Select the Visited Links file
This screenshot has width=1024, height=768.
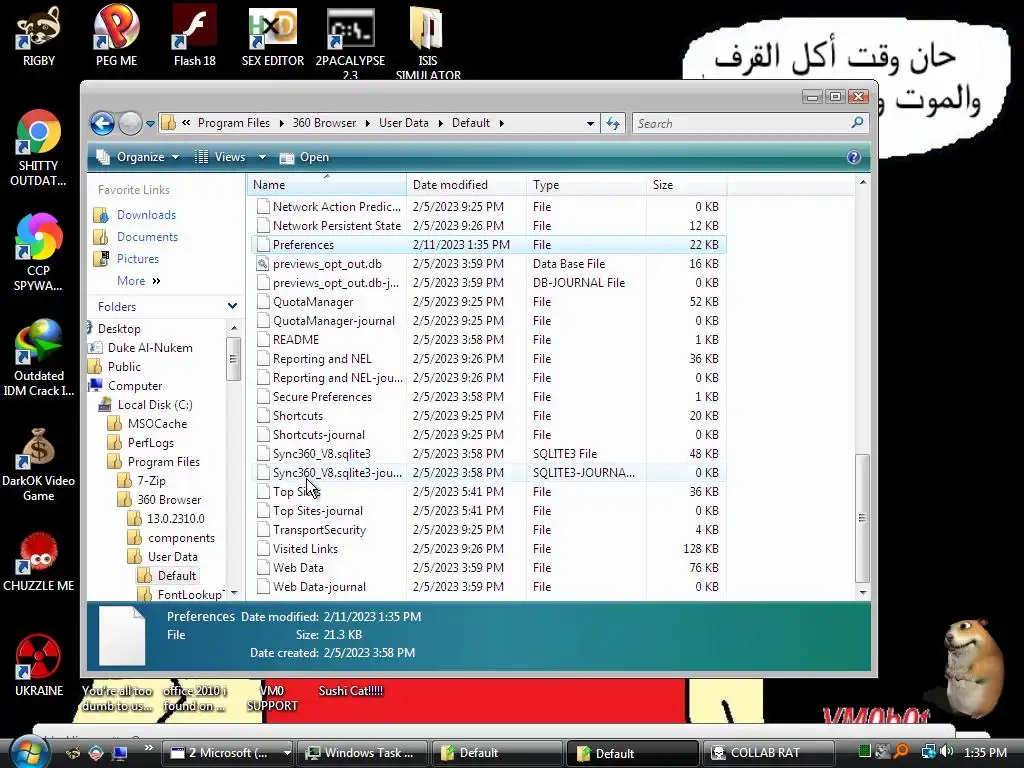click(x=305, y=549)
